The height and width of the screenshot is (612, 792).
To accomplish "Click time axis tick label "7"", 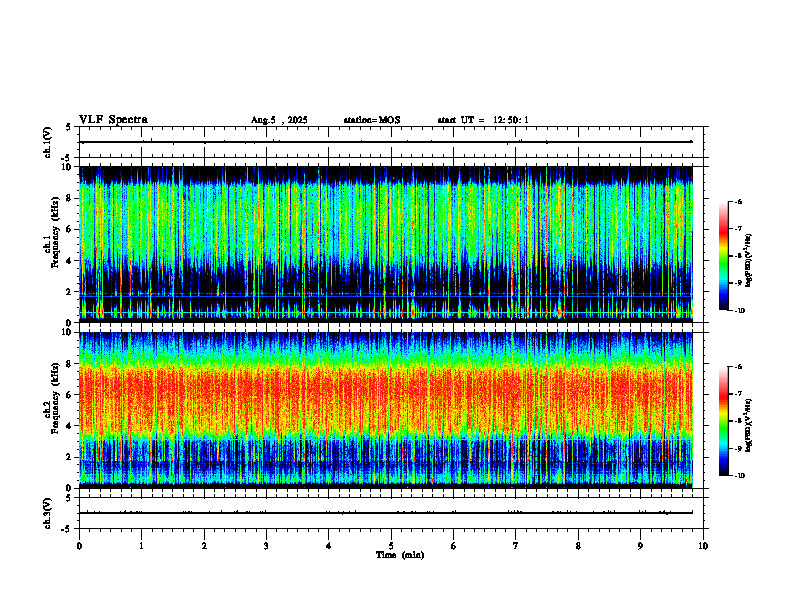I will [516, 546].
